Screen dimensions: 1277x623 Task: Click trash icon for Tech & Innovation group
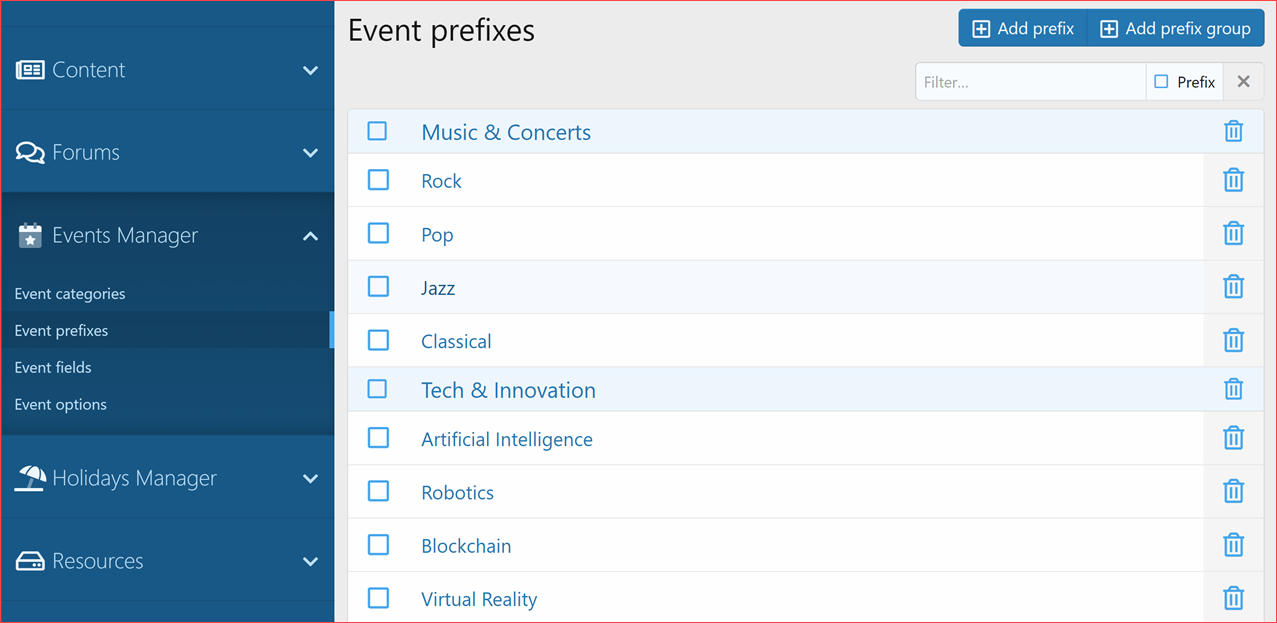1233,389
